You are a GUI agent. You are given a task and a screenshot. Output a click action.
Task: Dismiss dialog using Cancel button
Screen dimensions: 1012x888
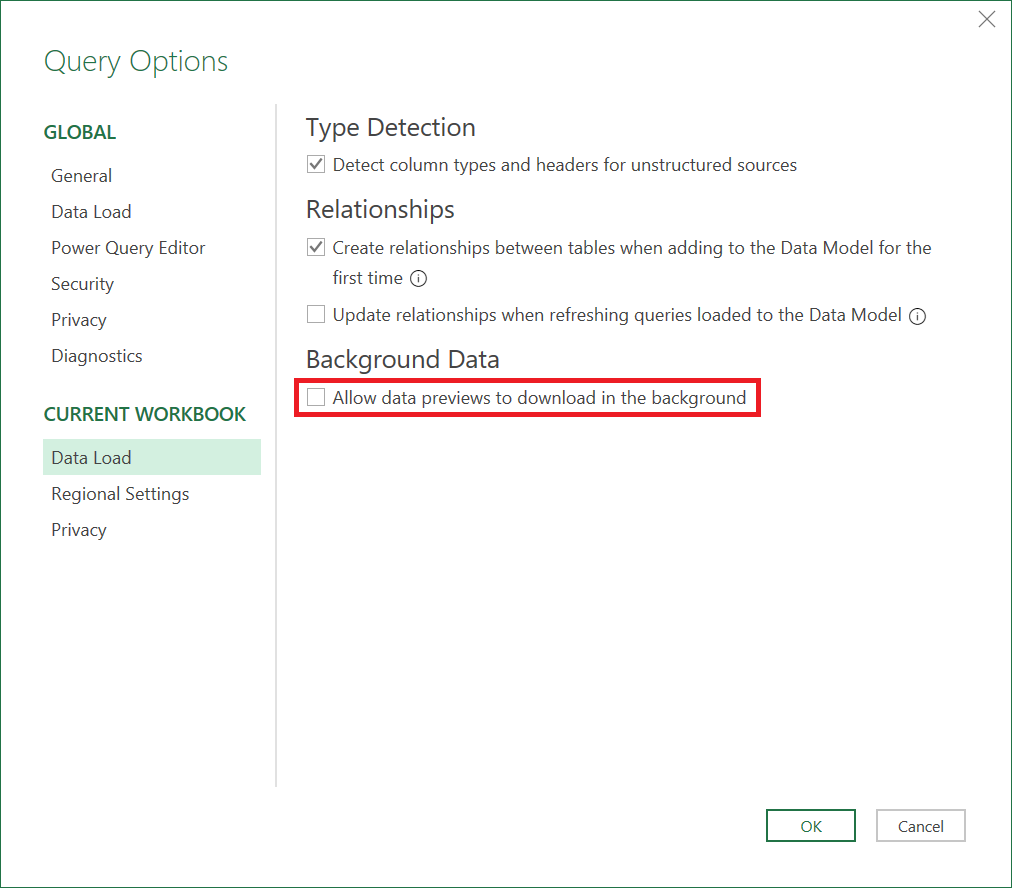(919, 825)
